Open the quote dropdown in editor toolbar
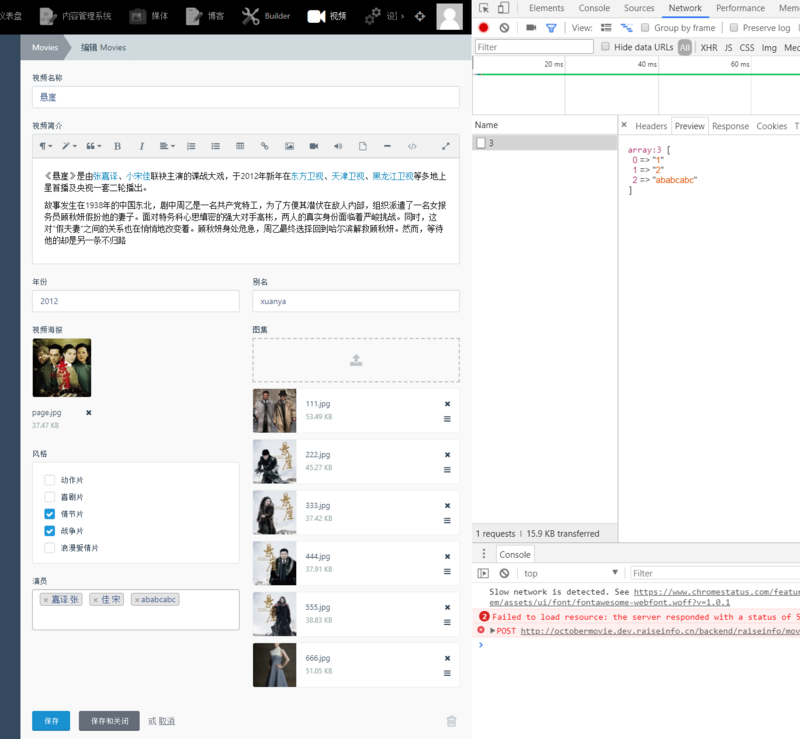The width and height of the screenshot is (800, 739). coord(93,146)
